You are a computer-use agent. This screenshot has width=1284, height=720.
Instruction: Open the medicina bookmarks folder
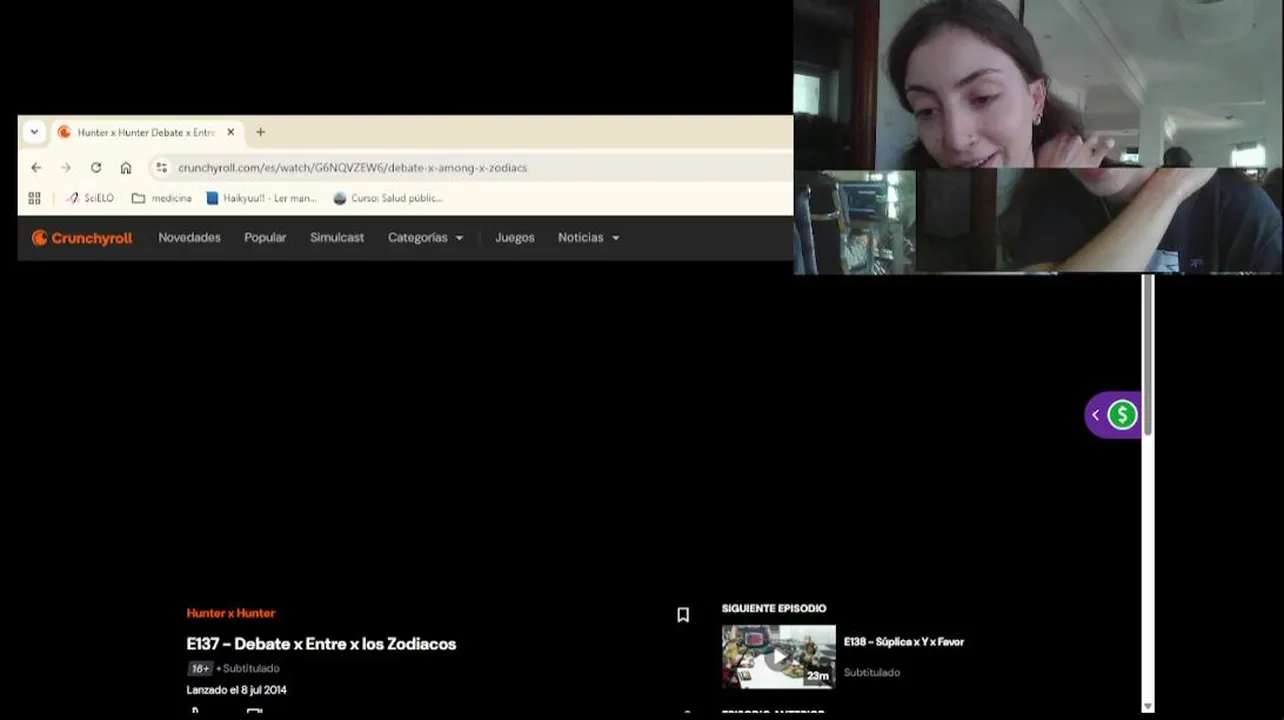pyautogui.click(x=162, y=198)
